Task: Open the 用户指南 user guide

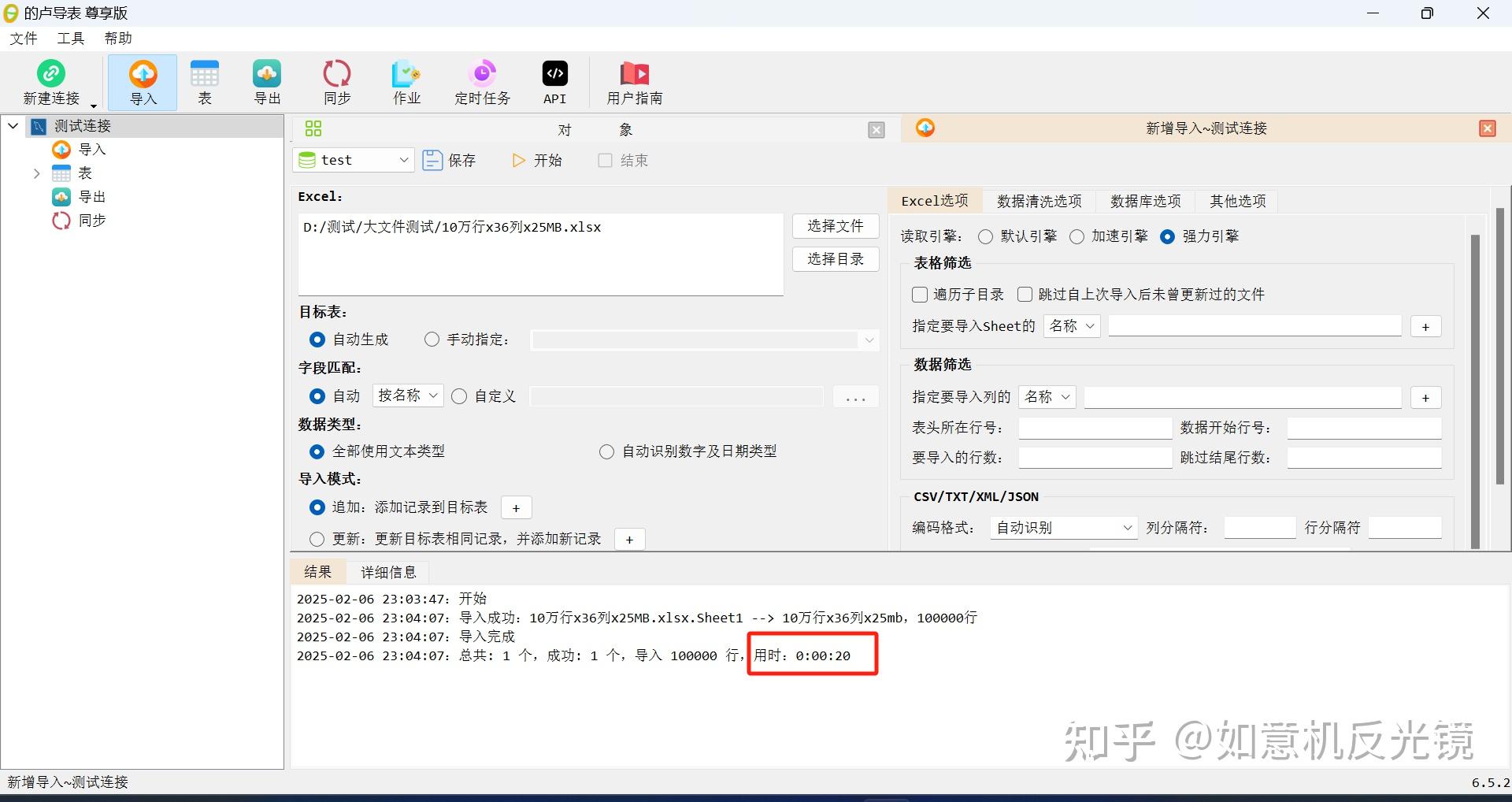Action: pos(635,81)
